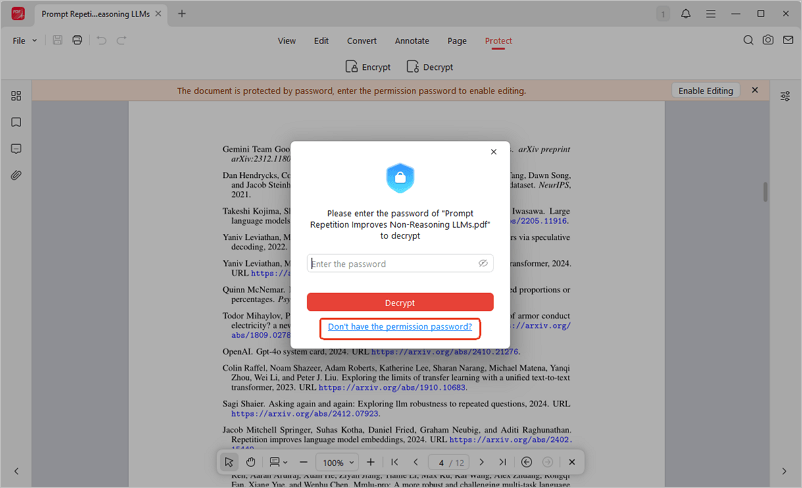The image size is (802, 488).
Task: Switch to the Page tab
Action: pyautogui.click(x=457, y=40)
